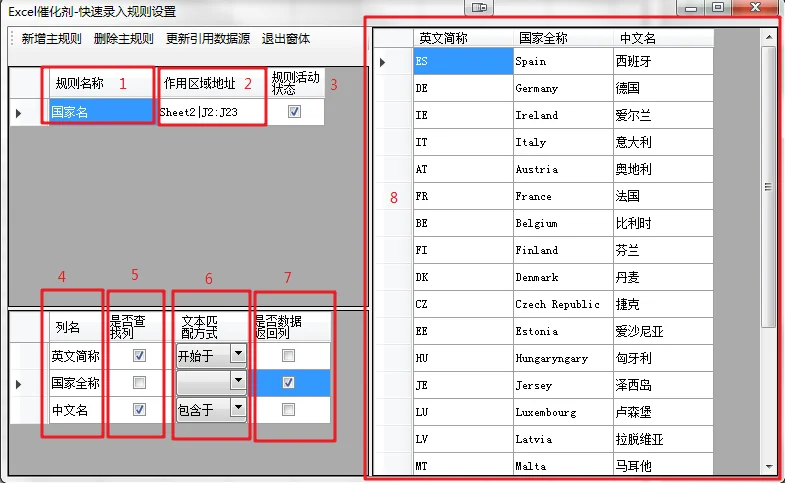Image resolution: width=785 pixels, height=483 pixels.
Task: Click the scroll up arrow of data grid
Action: pyautogui.click(x=768, y=37)
